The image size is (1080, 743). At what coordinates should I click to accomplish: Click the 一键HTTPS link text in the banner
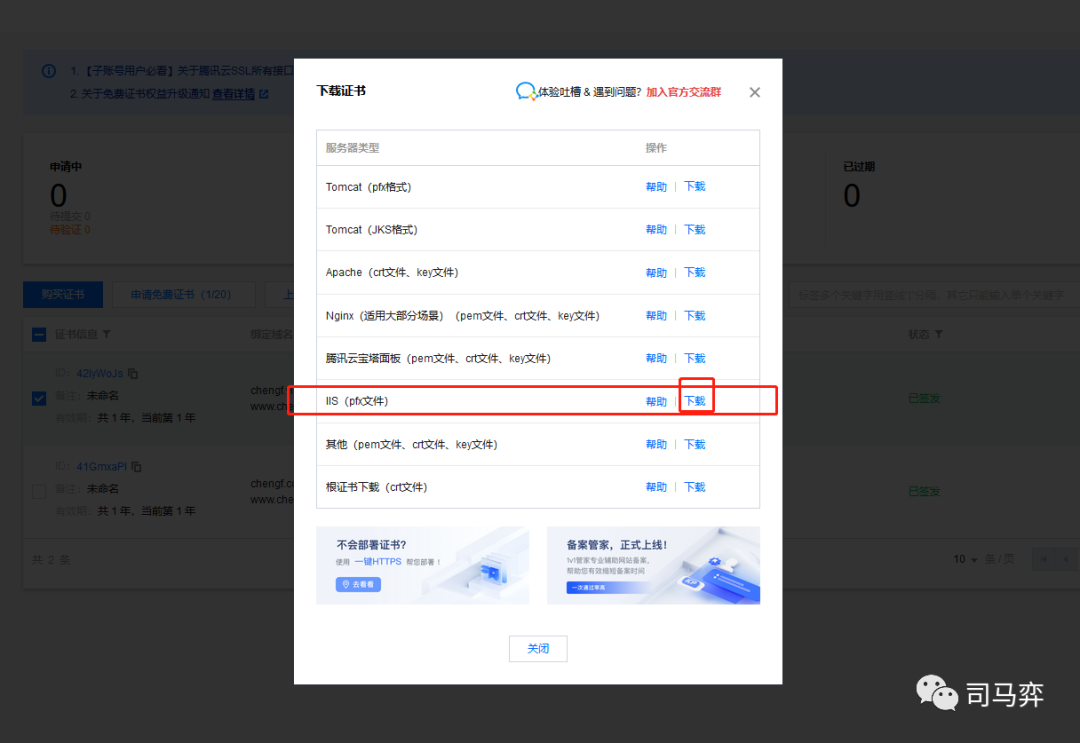(x=378, y=561)
